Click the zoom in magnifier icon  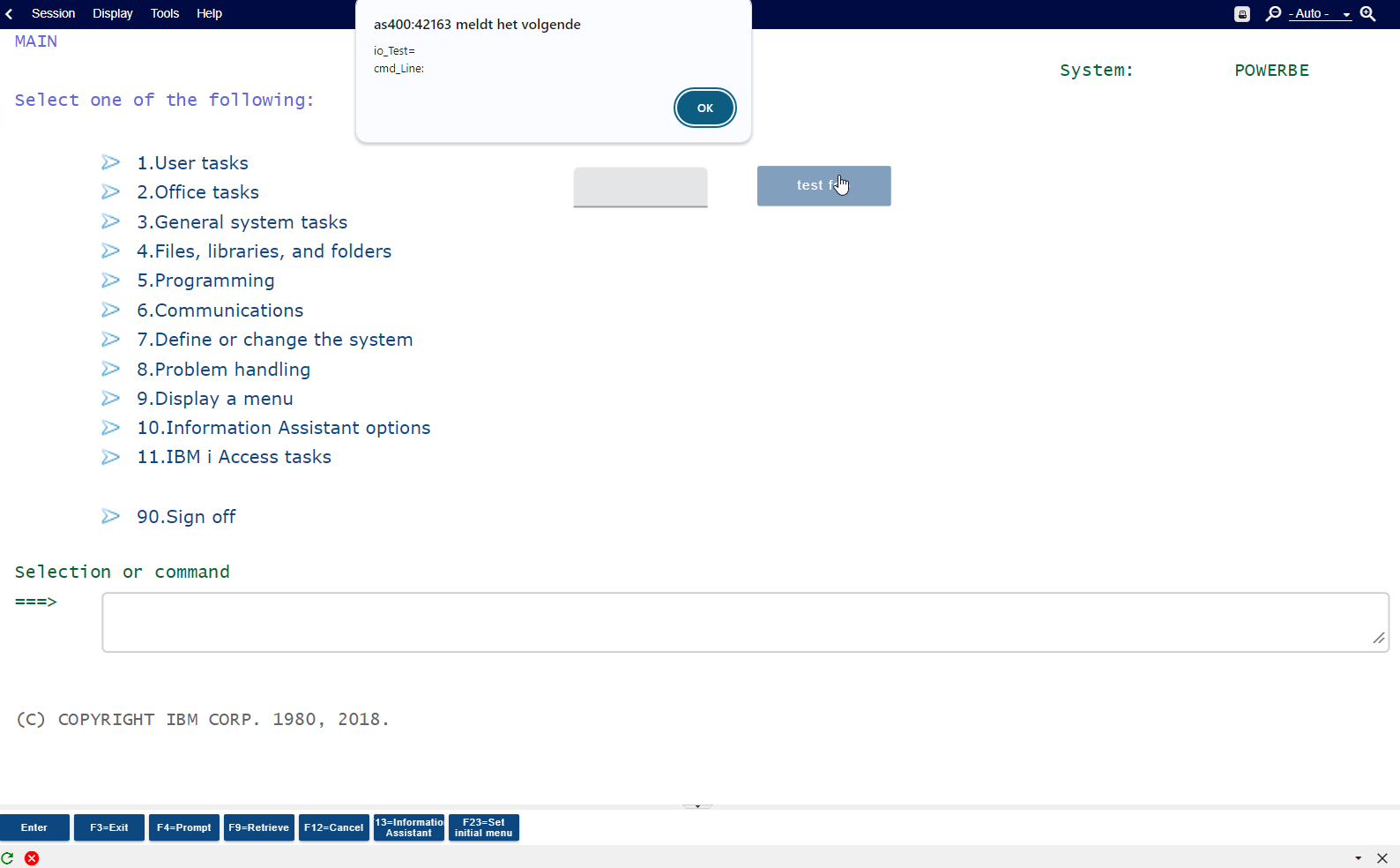pyautogui.click(x=1367, y=14)
